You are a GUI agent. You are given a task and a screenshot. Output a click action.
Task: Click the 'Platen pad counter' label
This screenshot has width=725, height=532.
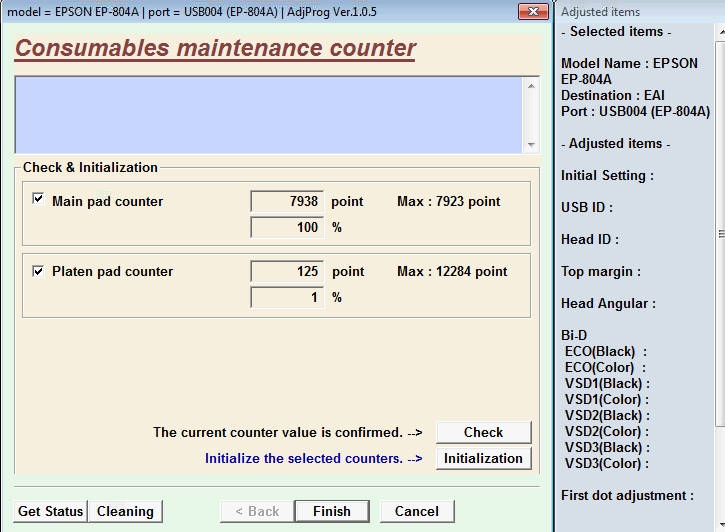coord(112,271)
